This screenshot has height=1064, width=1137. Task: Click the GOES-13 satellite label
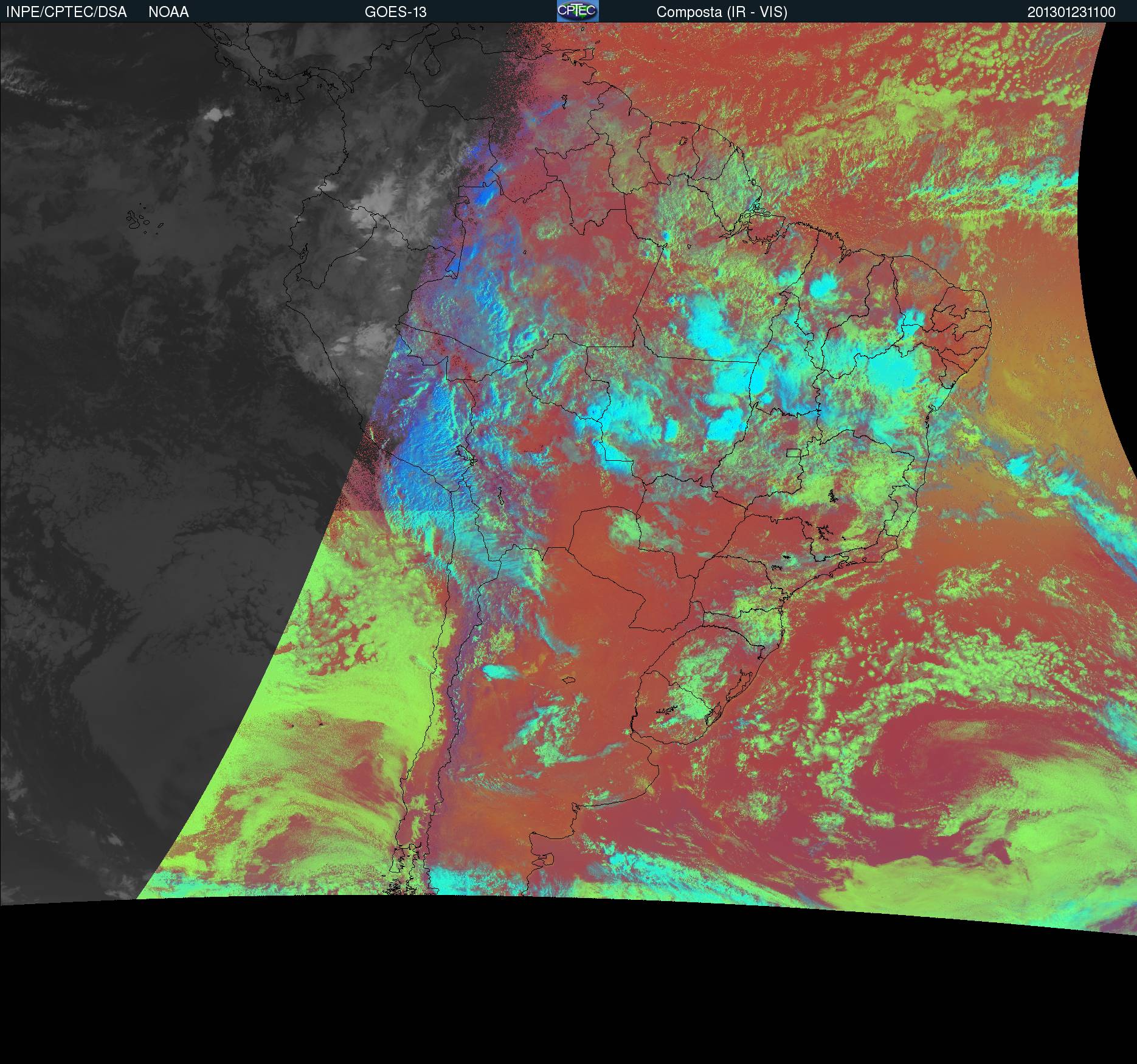point(395,12)
